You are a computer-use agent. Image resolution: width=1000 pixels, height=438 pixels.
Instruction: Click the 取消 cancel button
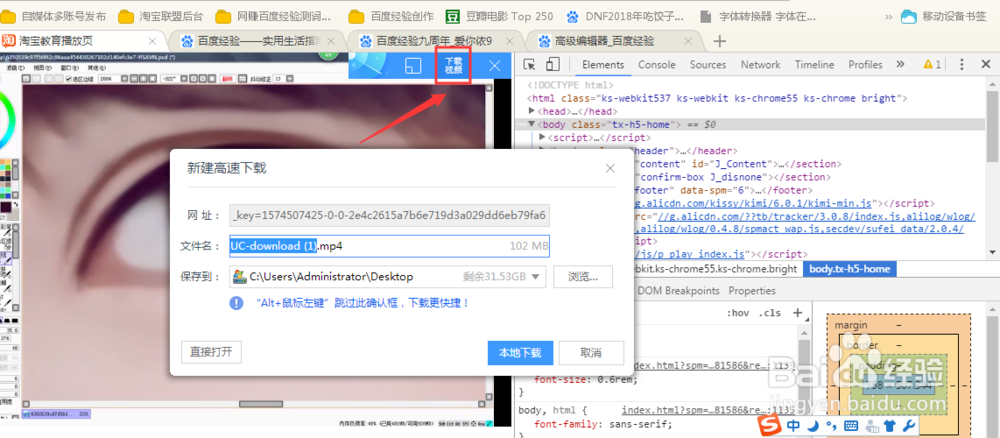coord(591,353)
